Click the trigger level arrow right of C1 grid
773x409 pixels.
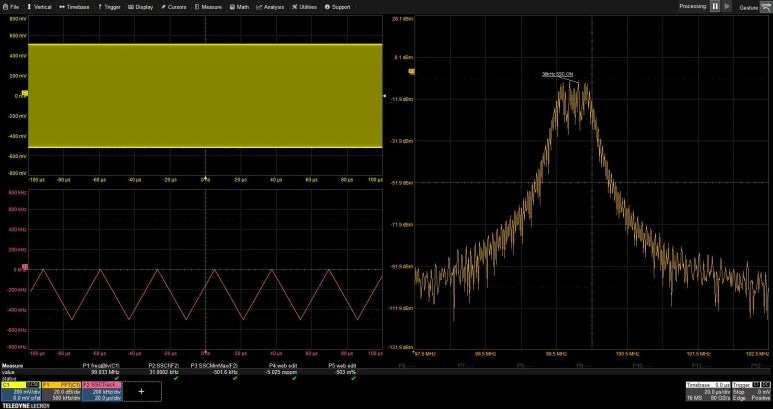tap(385, 96)
